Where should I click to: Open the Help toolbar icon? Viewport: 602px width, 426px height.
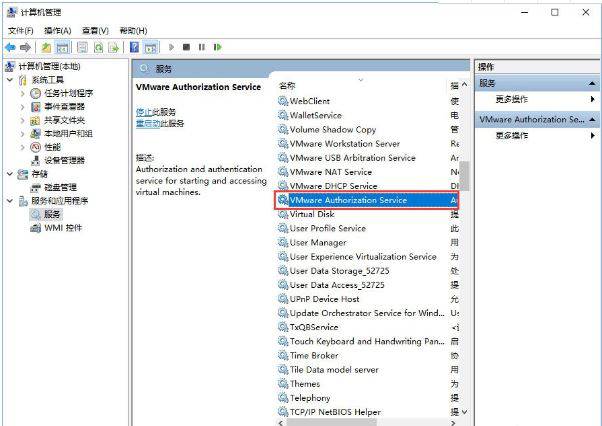134,47
